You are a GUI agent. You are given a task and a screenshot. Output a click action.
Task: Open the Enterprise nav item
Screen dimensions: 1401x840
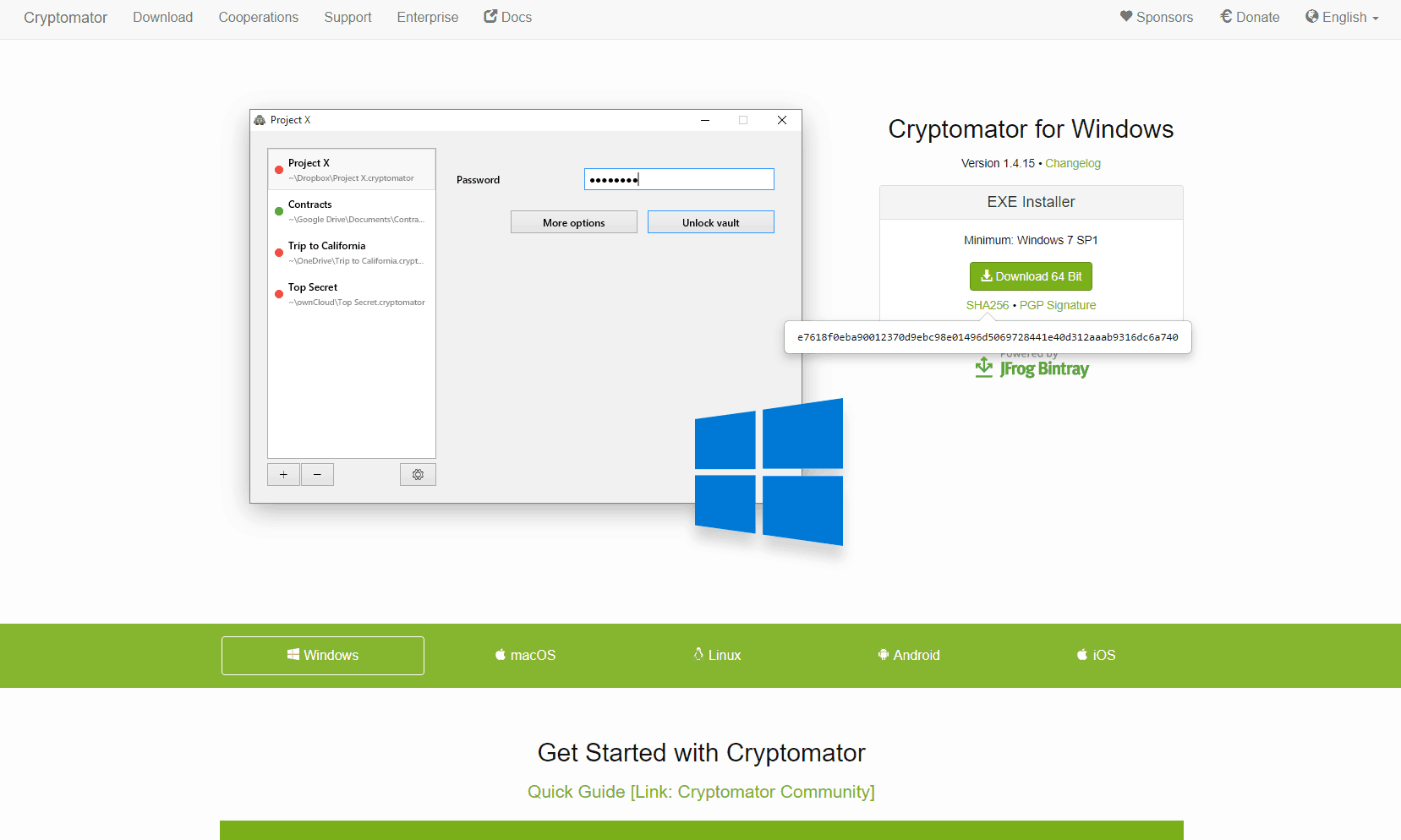point(427,17)
